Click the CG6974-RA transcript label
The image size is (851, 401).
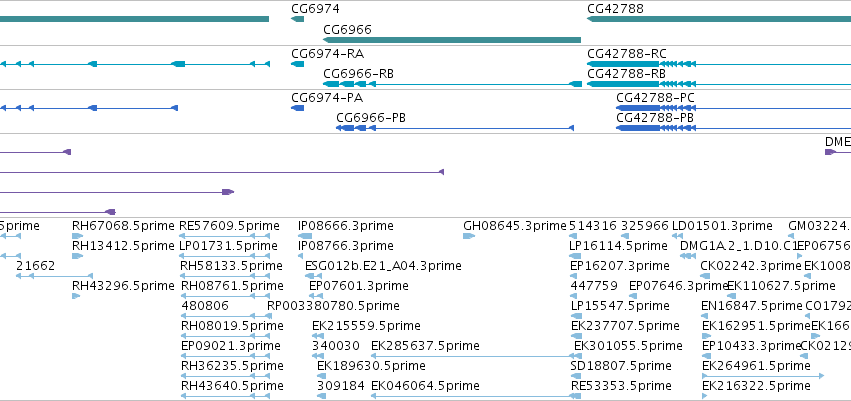[x=328, y=54]
